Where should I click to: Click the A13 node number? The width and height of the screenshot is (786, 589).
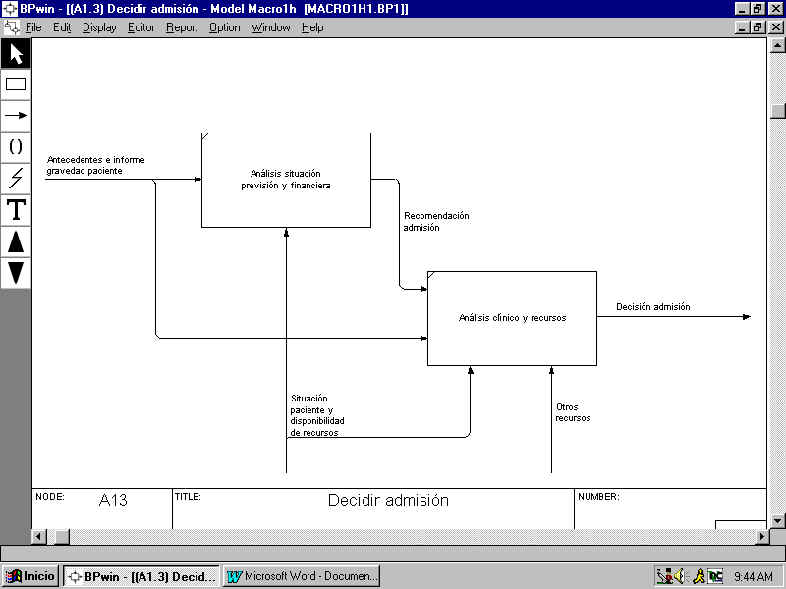coord(113,500)
